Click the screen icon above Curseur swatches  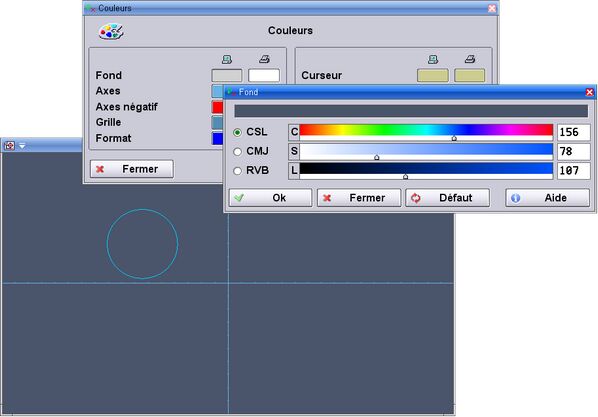tap(433, 59)
